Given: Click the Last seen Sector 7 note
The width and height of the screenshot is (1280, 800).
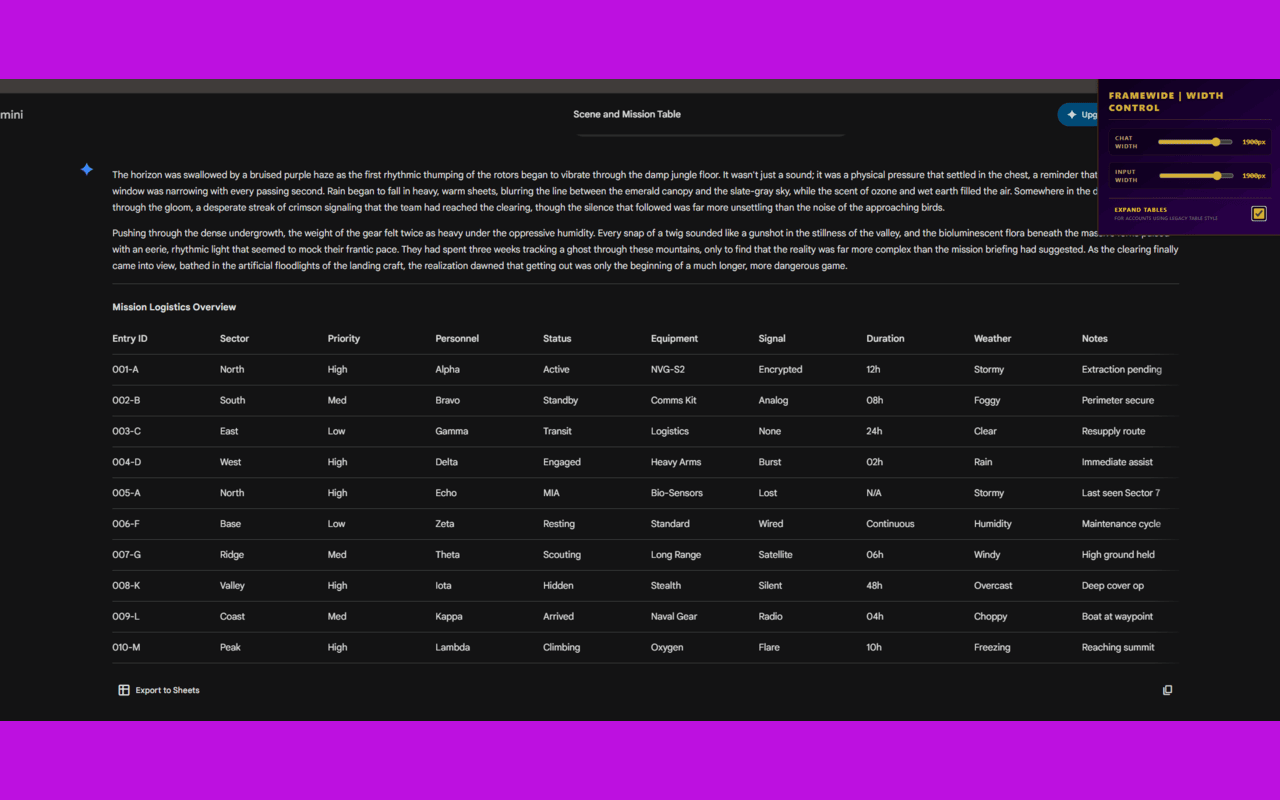Looking at the screenshot, I should click(x=1121, y=493).
